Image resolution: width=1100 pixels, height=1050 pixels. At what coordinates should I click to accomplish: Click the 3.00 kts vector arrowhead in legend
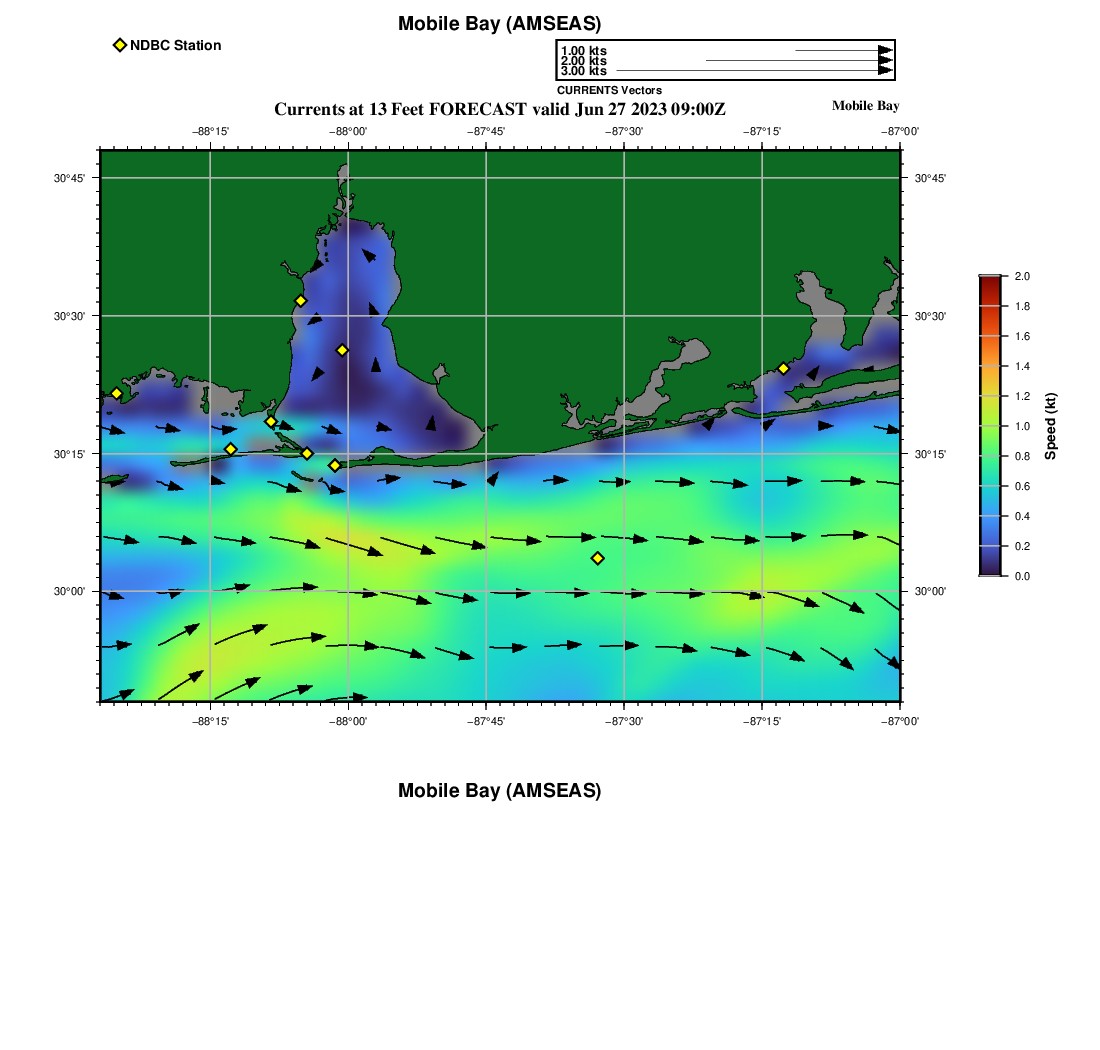(885, 71)
